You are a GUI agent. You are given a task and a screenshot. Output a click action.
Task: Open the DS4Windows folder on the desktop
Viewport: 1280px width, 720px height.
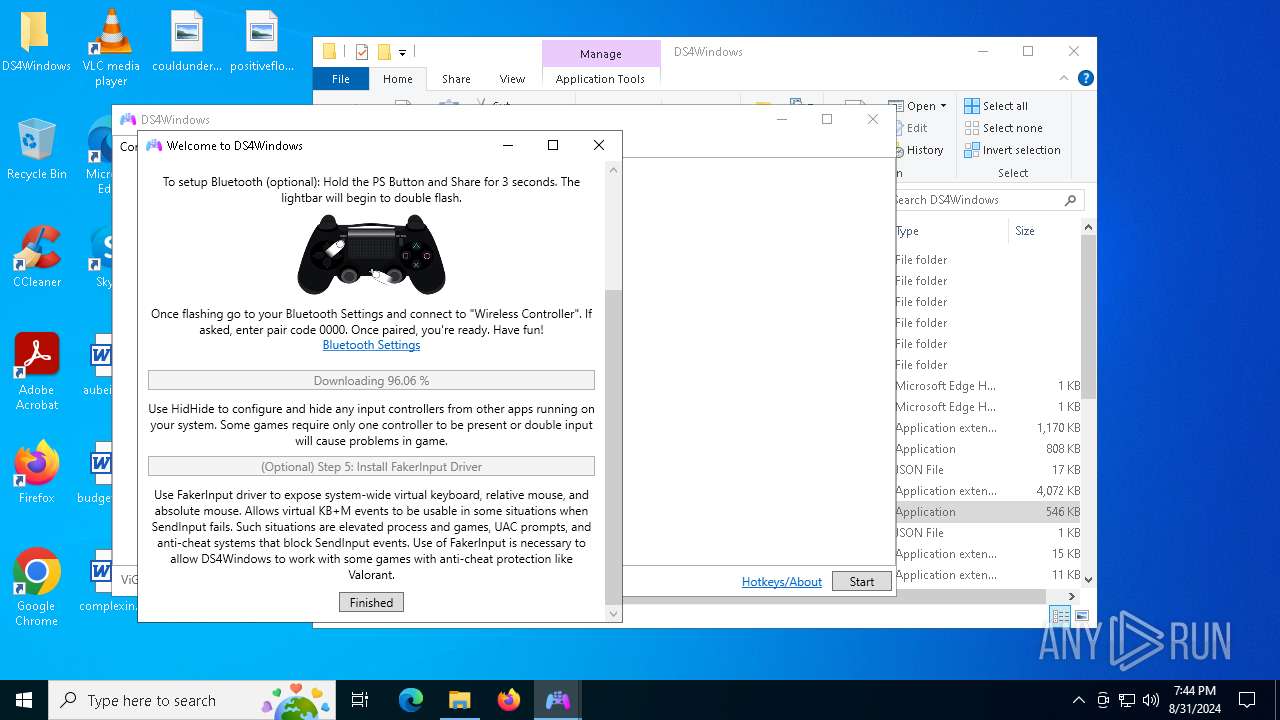pos(35,42)
